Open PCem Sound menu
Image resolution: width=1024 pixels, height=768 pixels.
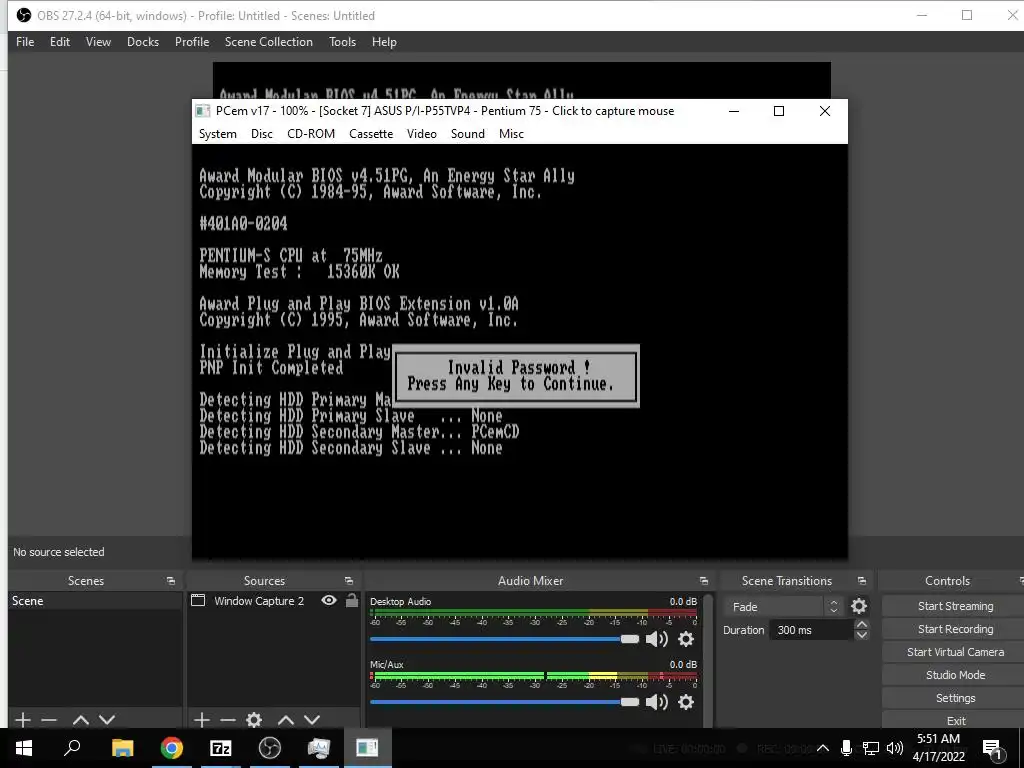coord(468,134)
